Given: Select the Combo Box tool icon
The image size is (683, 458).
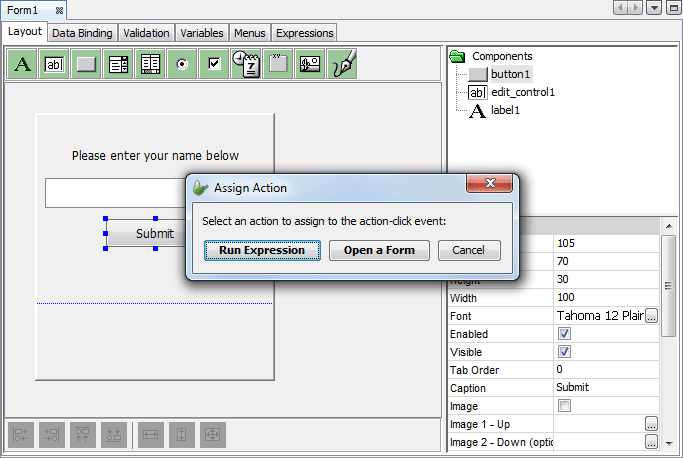Looking at the screenshot, I should pyautogui.click(x=118, y=64).
